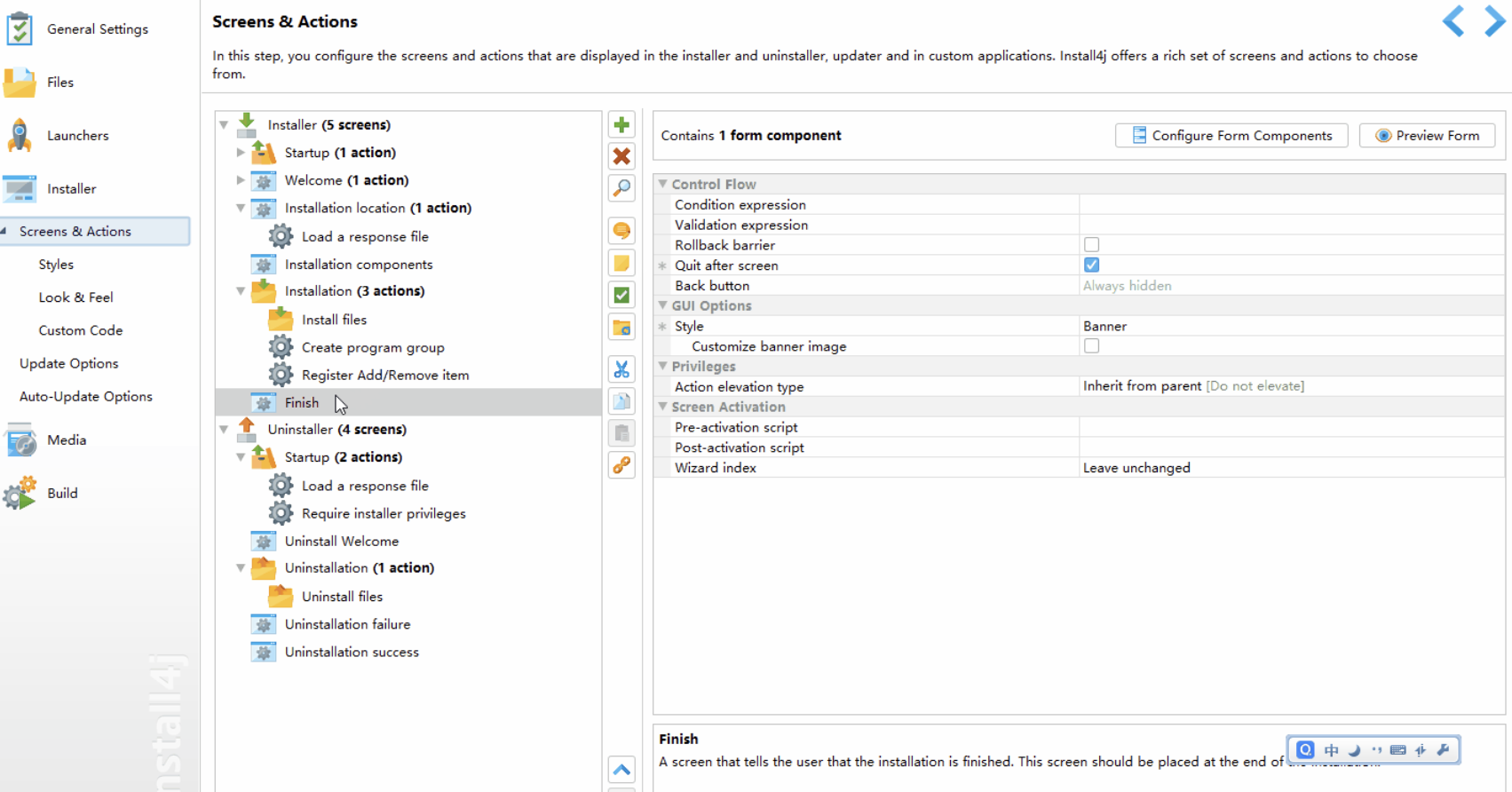The image size is (1512, 792).
Task: Toggle the Customize banner image checkbox
Action: (1091, 345)
